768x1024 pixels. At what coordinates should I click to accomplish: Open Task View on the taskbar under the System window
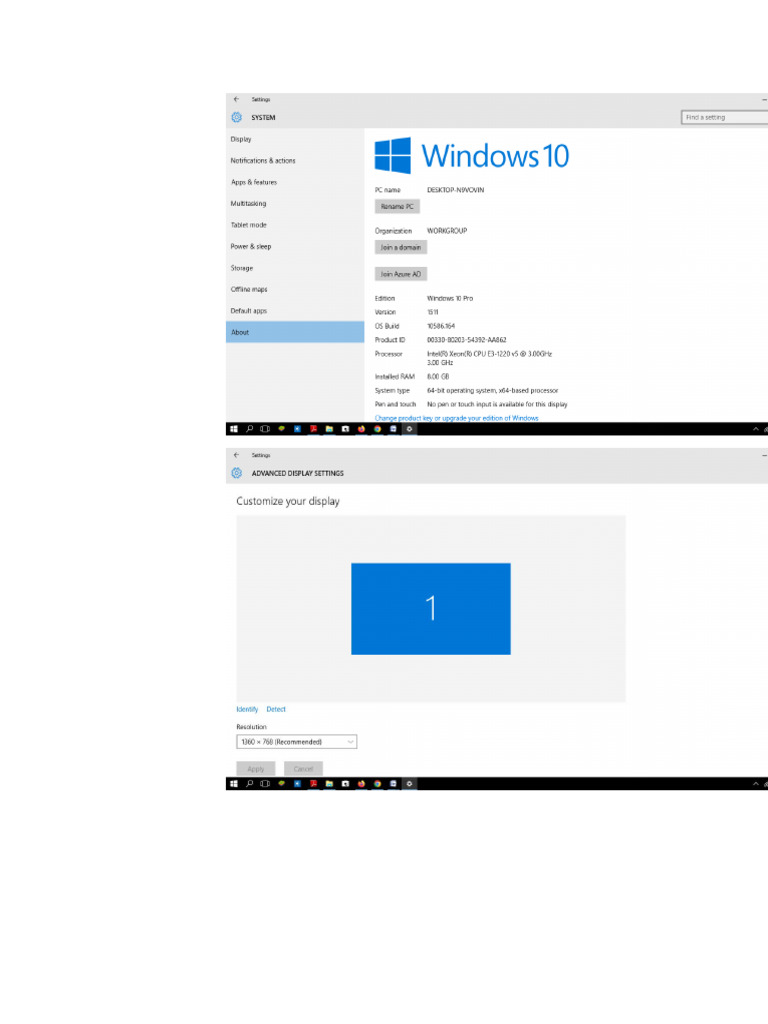coord(265,429)
